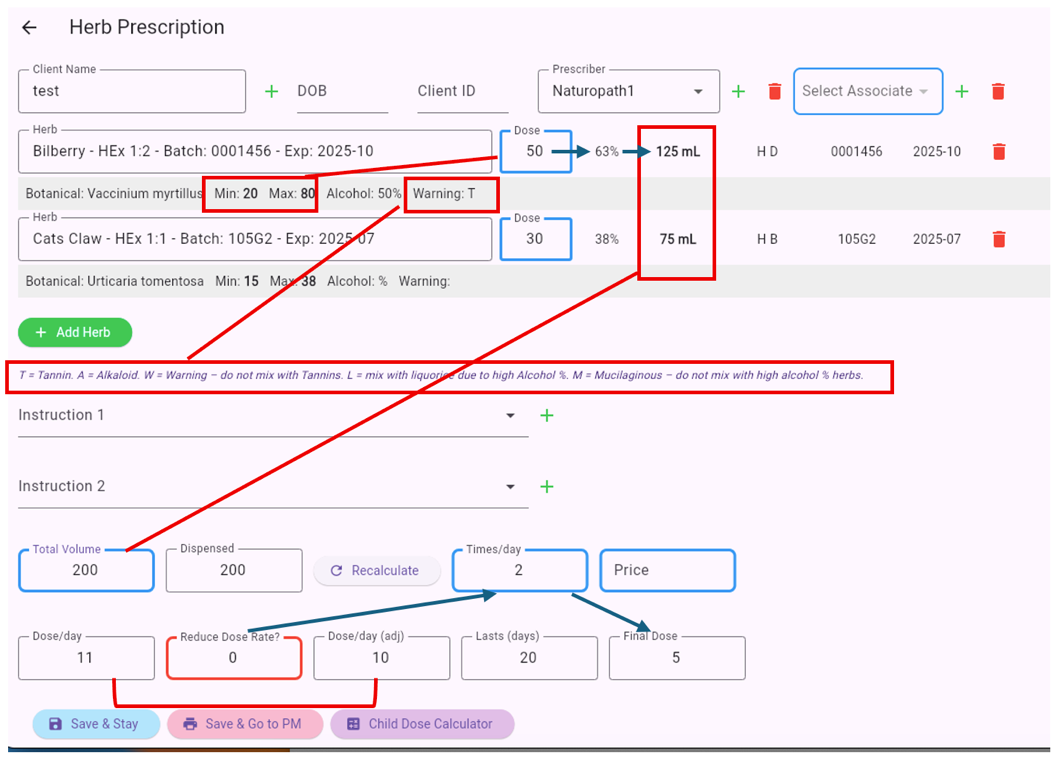Click the Alcohol: 50% text
This screenshot has height=761, width=1062.
tap(364, 194)
